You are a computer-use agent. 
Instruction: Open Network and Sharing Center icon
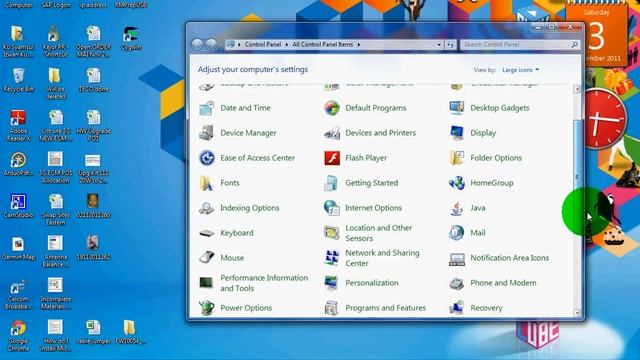point(332,258)
